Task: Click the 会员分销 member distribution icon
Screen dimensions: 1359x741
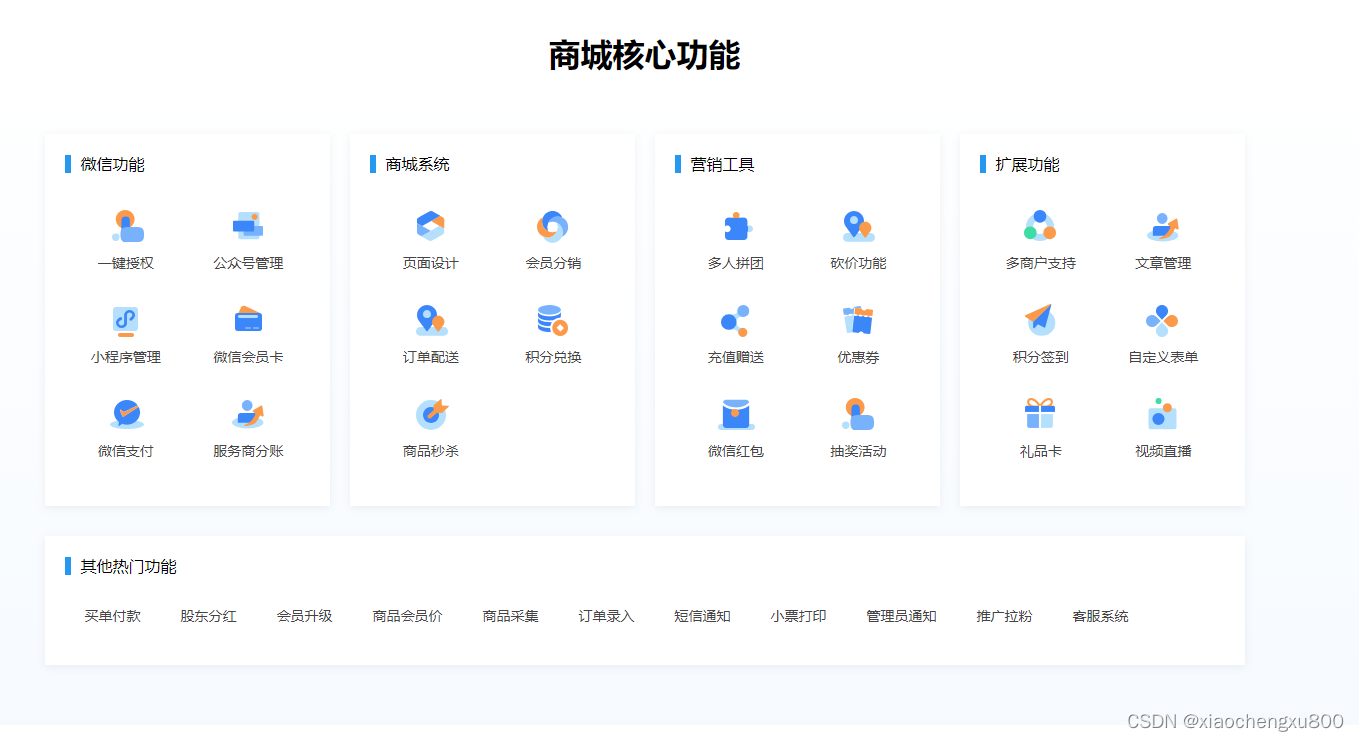Action: [551, 227]
